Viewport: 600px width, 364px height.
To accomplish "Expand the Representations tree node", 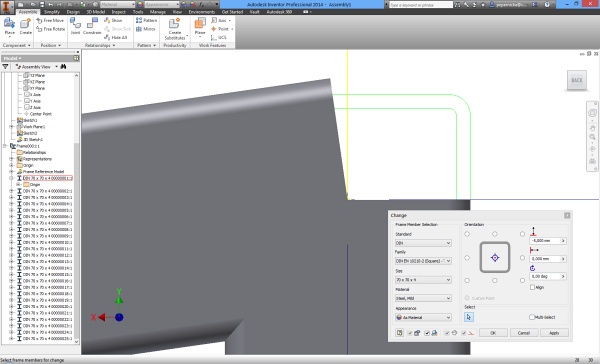I will 11,159.
